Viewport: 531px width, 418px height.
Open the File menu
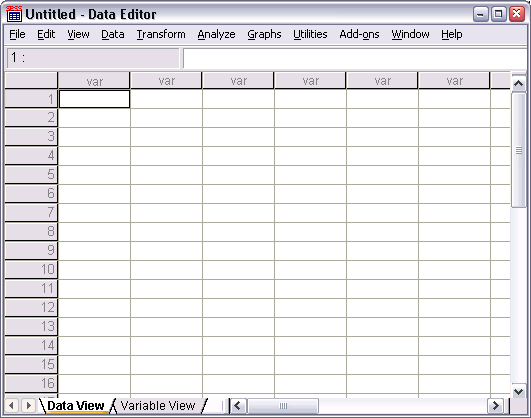click(17, 34)
